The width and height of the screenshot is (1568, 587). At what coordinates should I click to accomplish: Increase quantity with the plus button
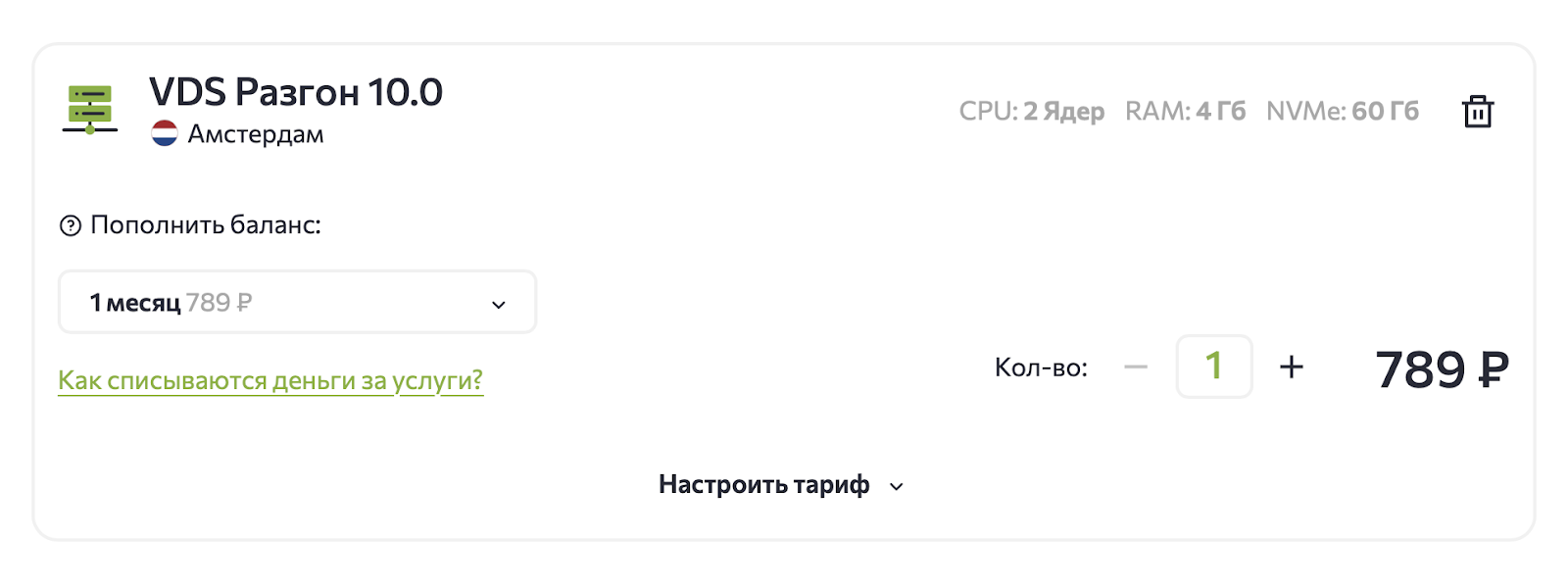click(1292, 367)
